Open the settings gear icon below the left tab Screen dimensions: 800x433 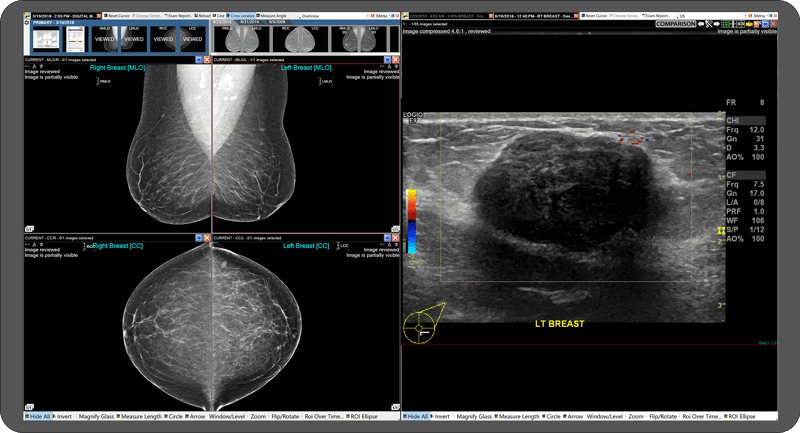[x=27, y=23]
